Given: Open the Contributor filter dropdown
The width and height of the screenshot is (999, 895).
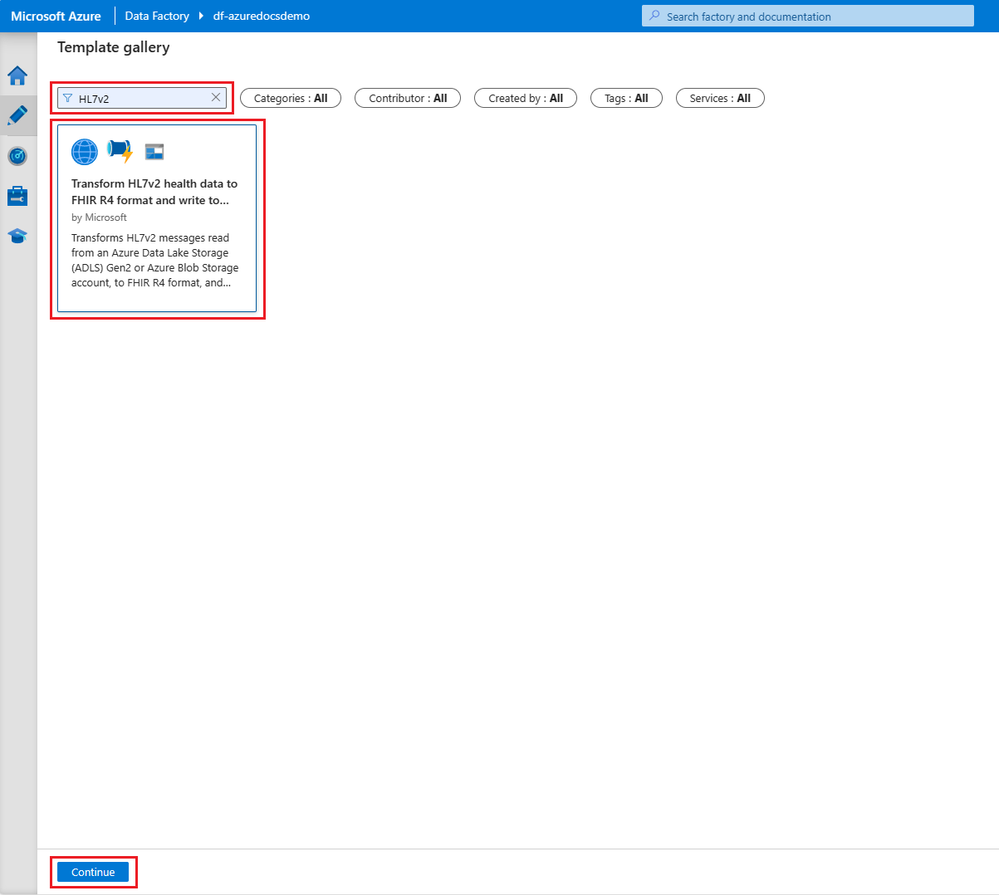Looking at the screenshot, I should 408,98.
